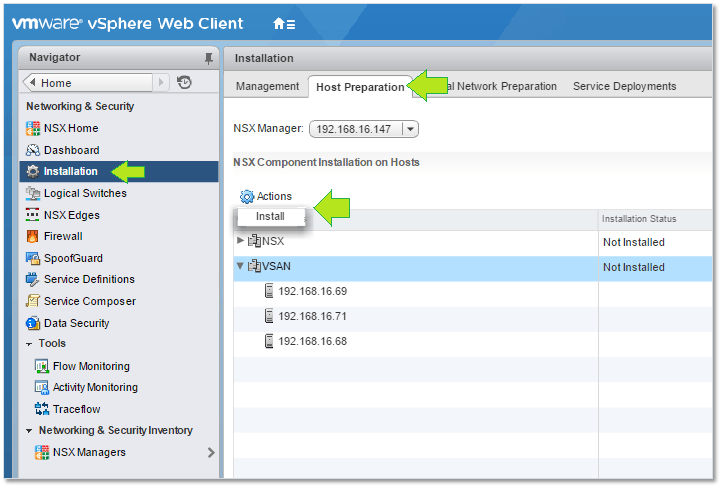This screenshot has height=488, width=722.
Task: Click the Installation gear icon
Action: tap(33, 171)
